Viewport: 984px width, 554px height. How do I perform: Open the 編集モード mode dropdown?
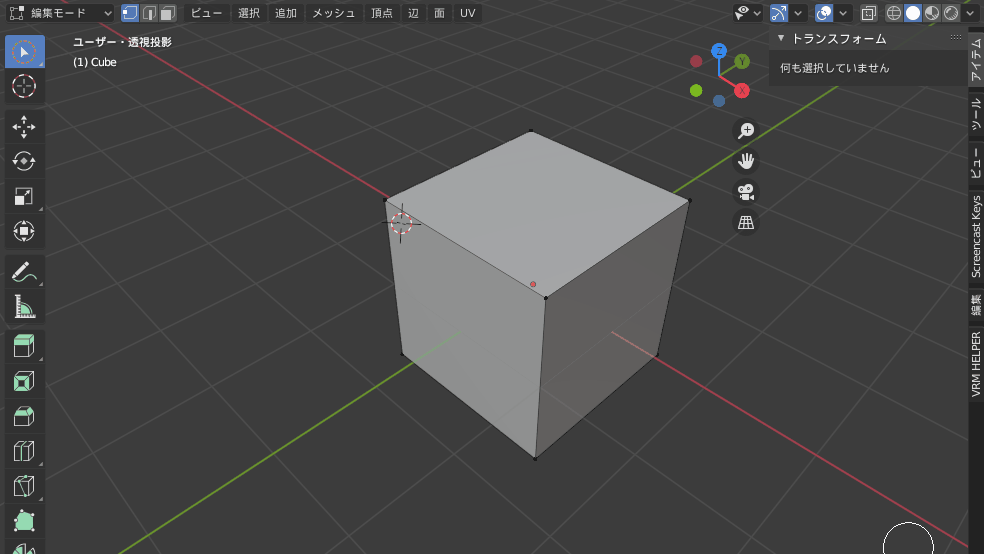click(x=60, y=13)
